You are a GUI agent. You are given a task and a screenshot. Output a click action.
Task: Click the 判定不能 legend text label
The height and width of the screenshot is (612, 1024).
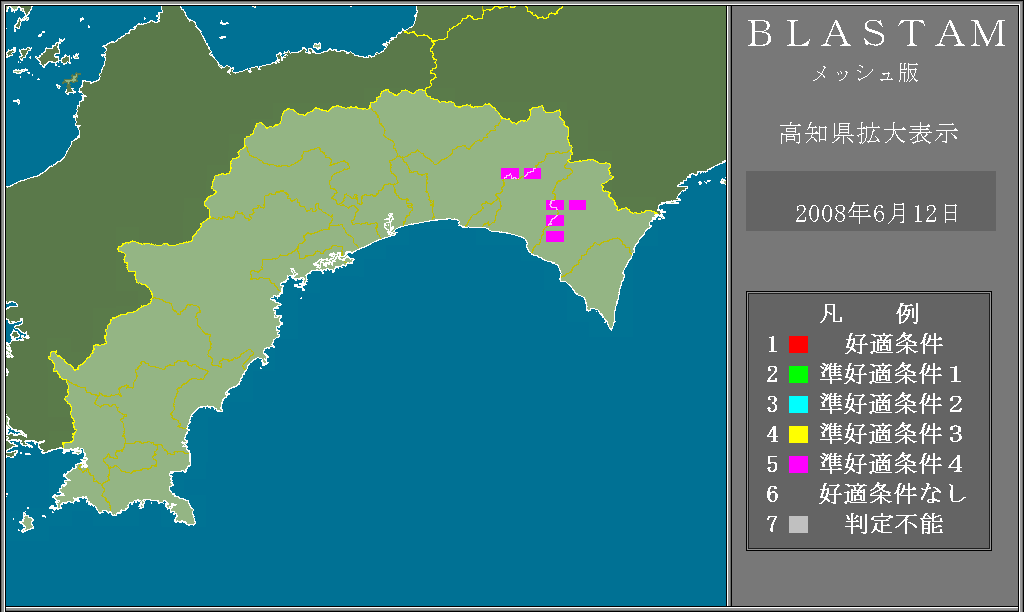(893, 524)
